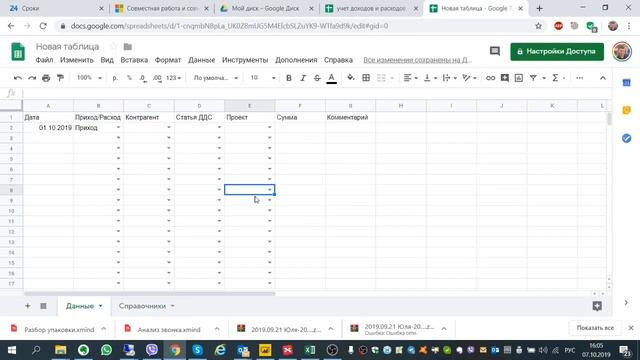
Task: Star the Новая таблица document
Action: (113, 47)
